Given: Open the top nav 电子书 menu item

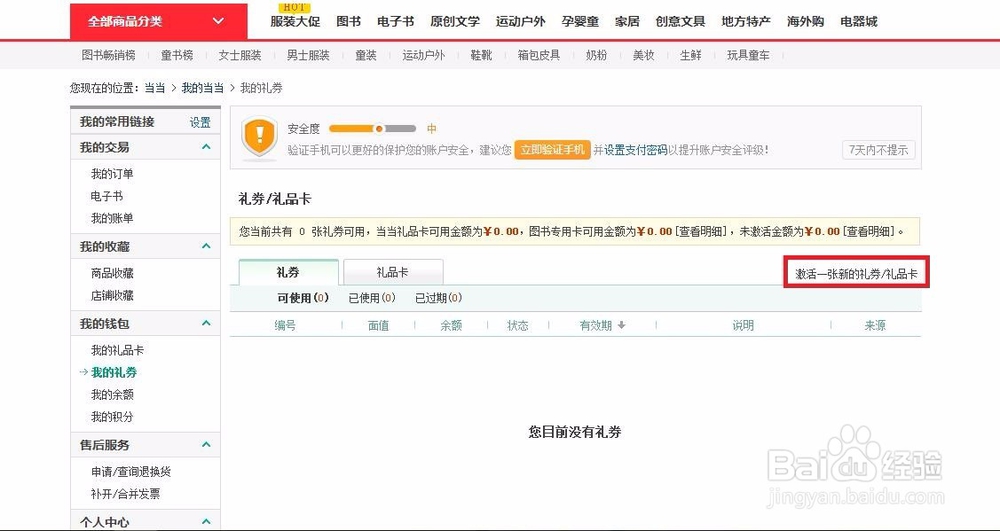Looking at the screenshot, I should (x=395, y=22).
